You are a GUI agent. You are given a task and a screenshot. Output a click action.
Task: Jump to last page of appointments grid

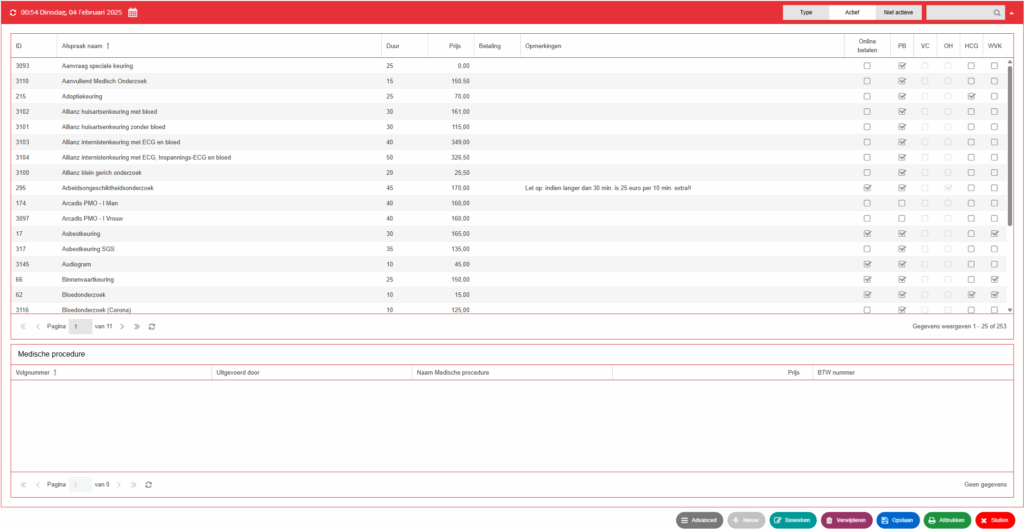pos(136,326)
